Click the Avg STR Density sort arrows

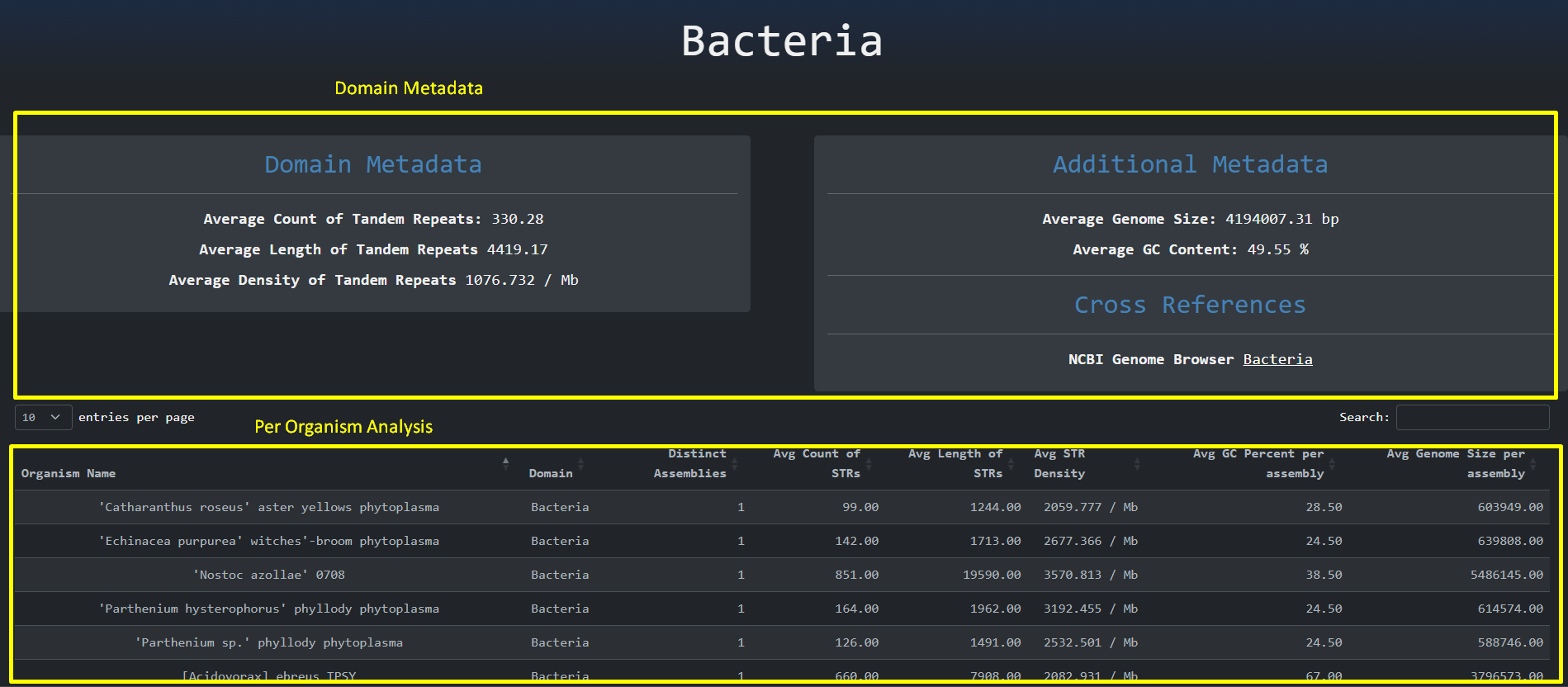(x=1137, y=464)
